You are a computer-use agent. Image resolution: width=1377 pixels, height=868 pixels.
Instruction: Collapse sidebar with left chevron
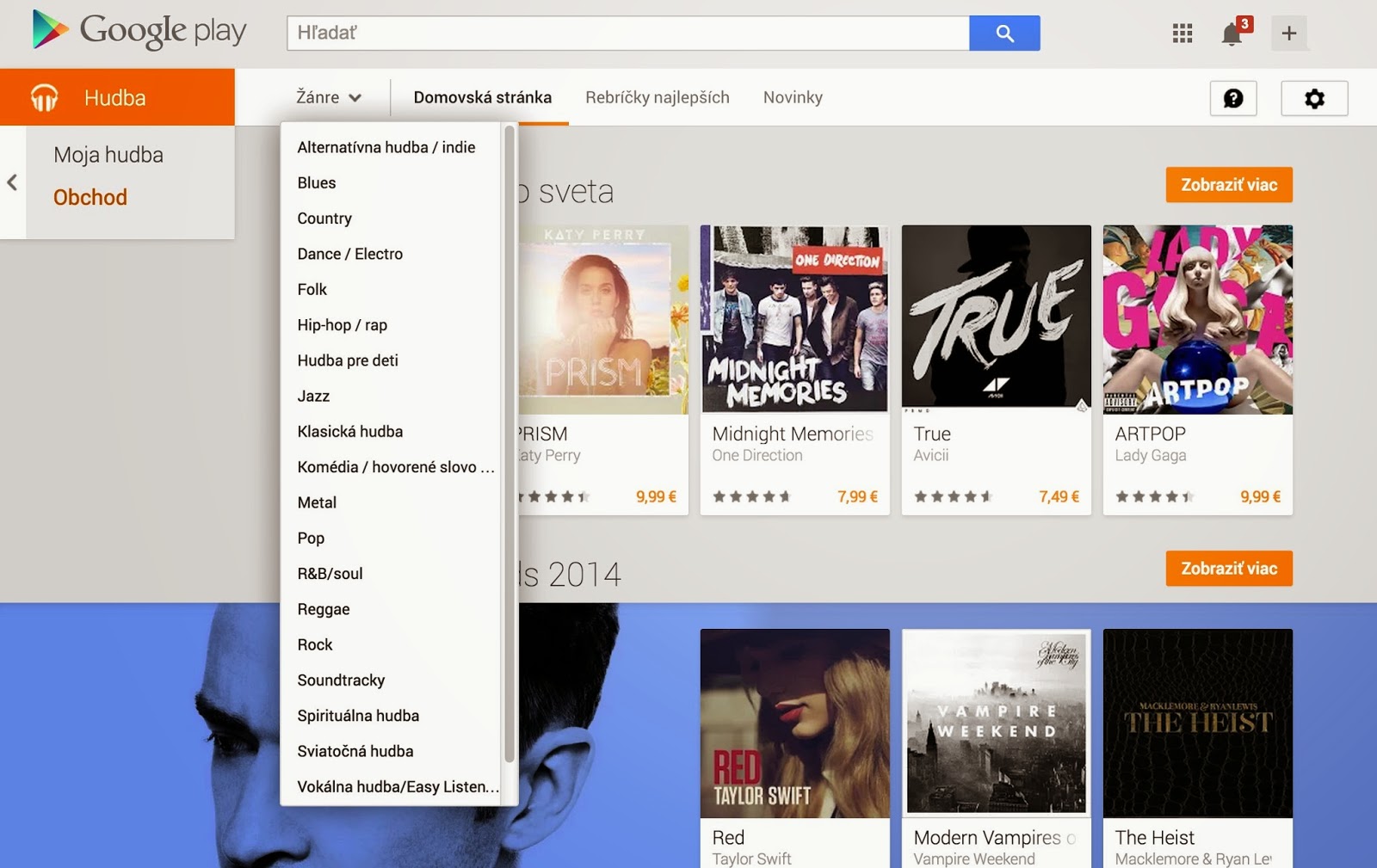pyautogui.click(x=12, y=182)
